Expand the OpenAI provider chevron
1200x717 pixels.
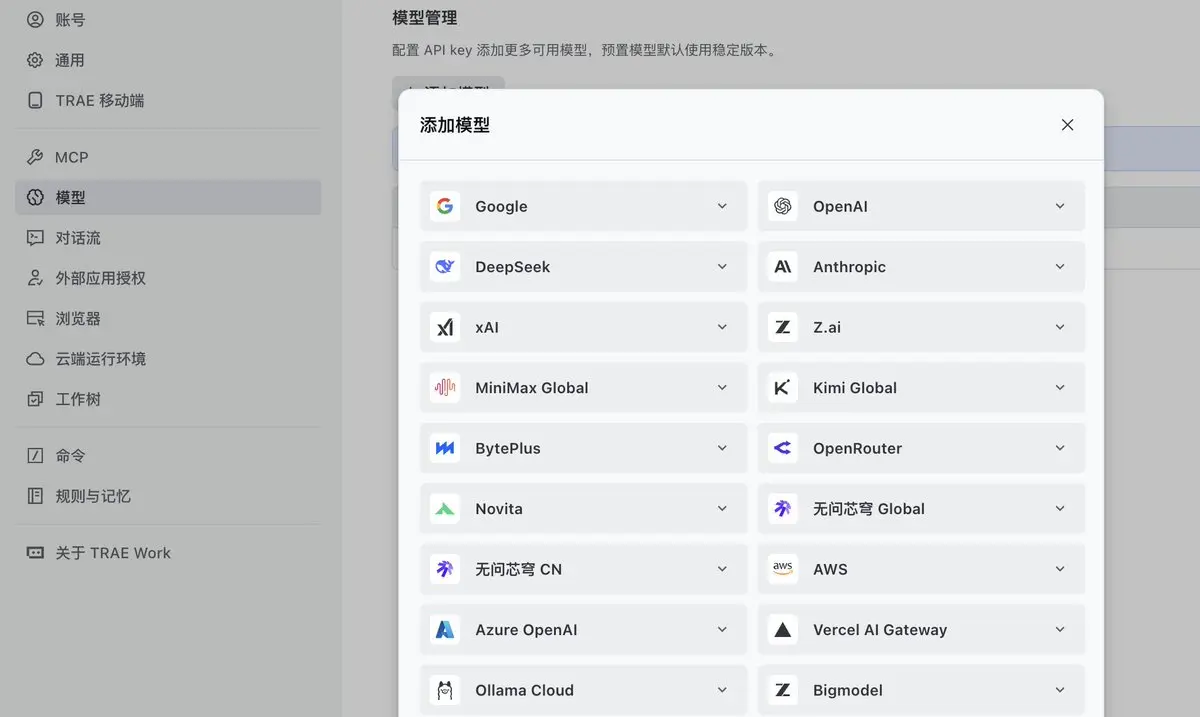coord(1060,206)
